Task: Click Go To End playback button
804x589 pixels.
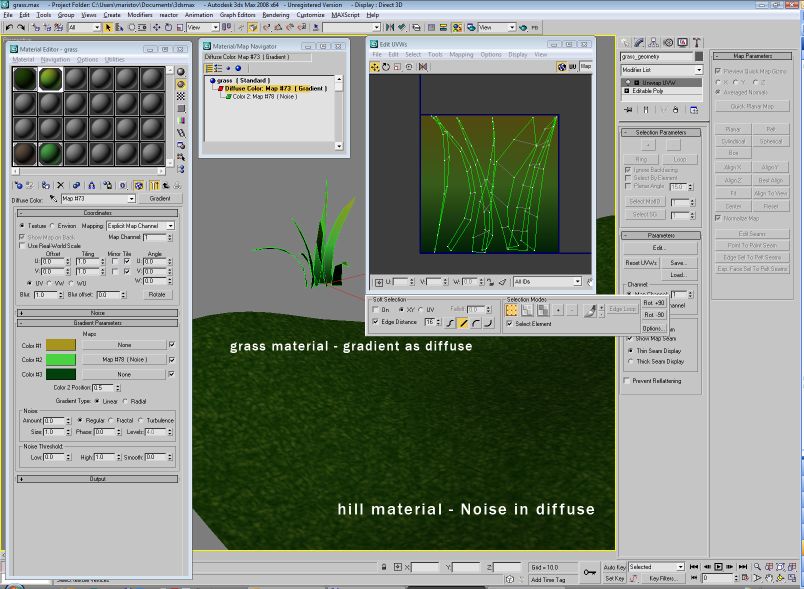Action: 743,567
